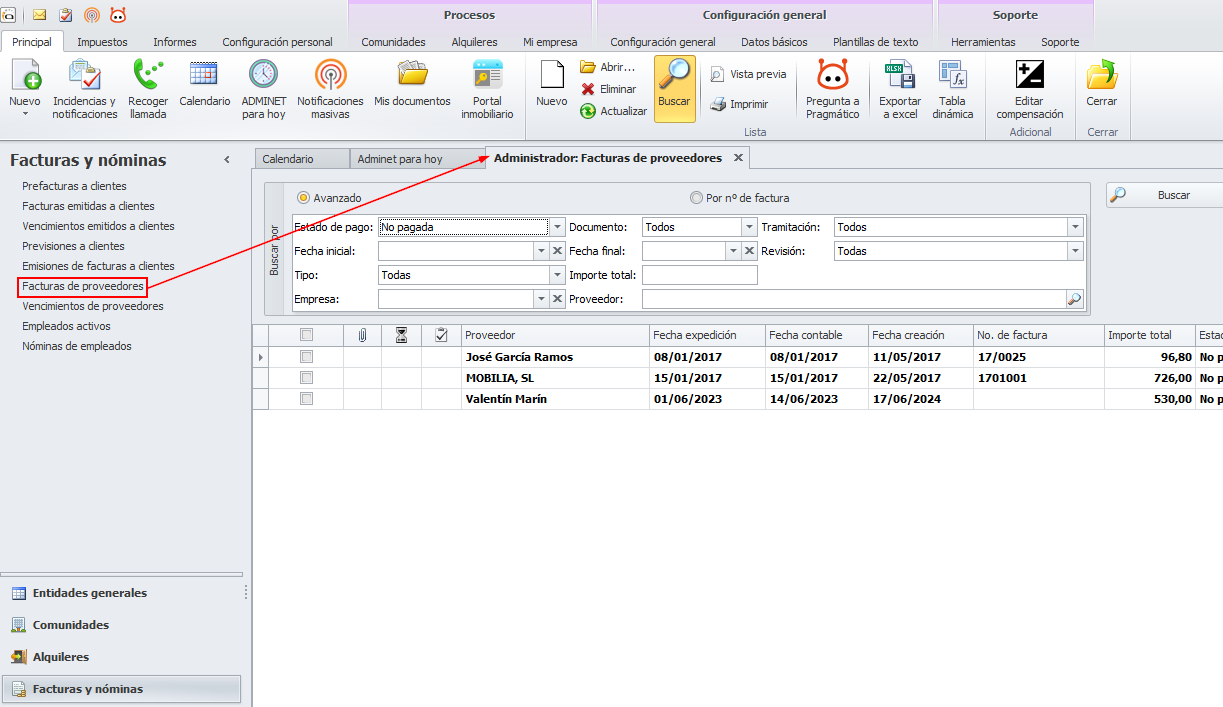Open Notificaciones masivas
This screenshot has height=707, width=1223.
point(330,76)
